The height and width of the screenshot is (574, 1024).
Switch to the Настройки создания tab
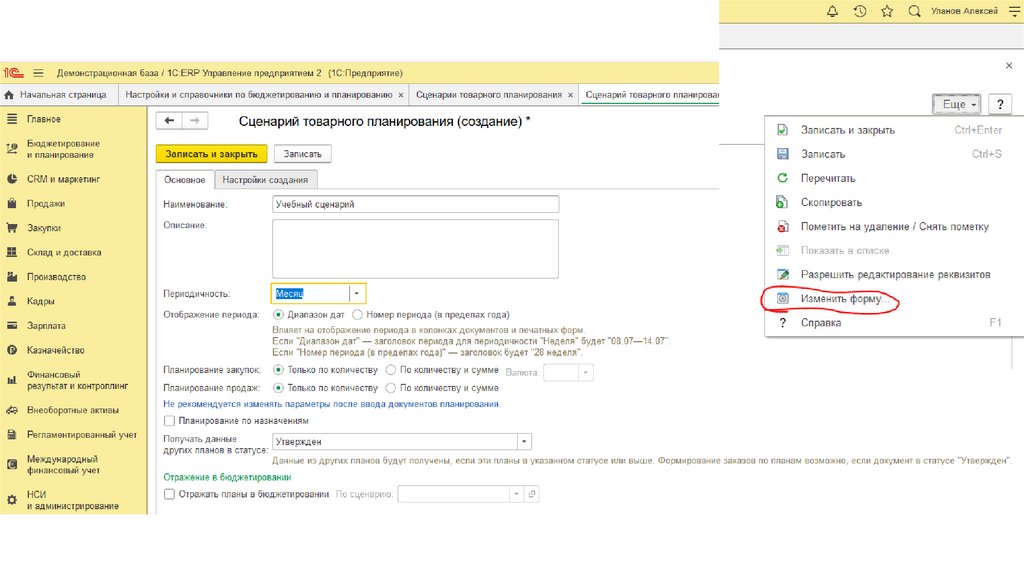267,180
